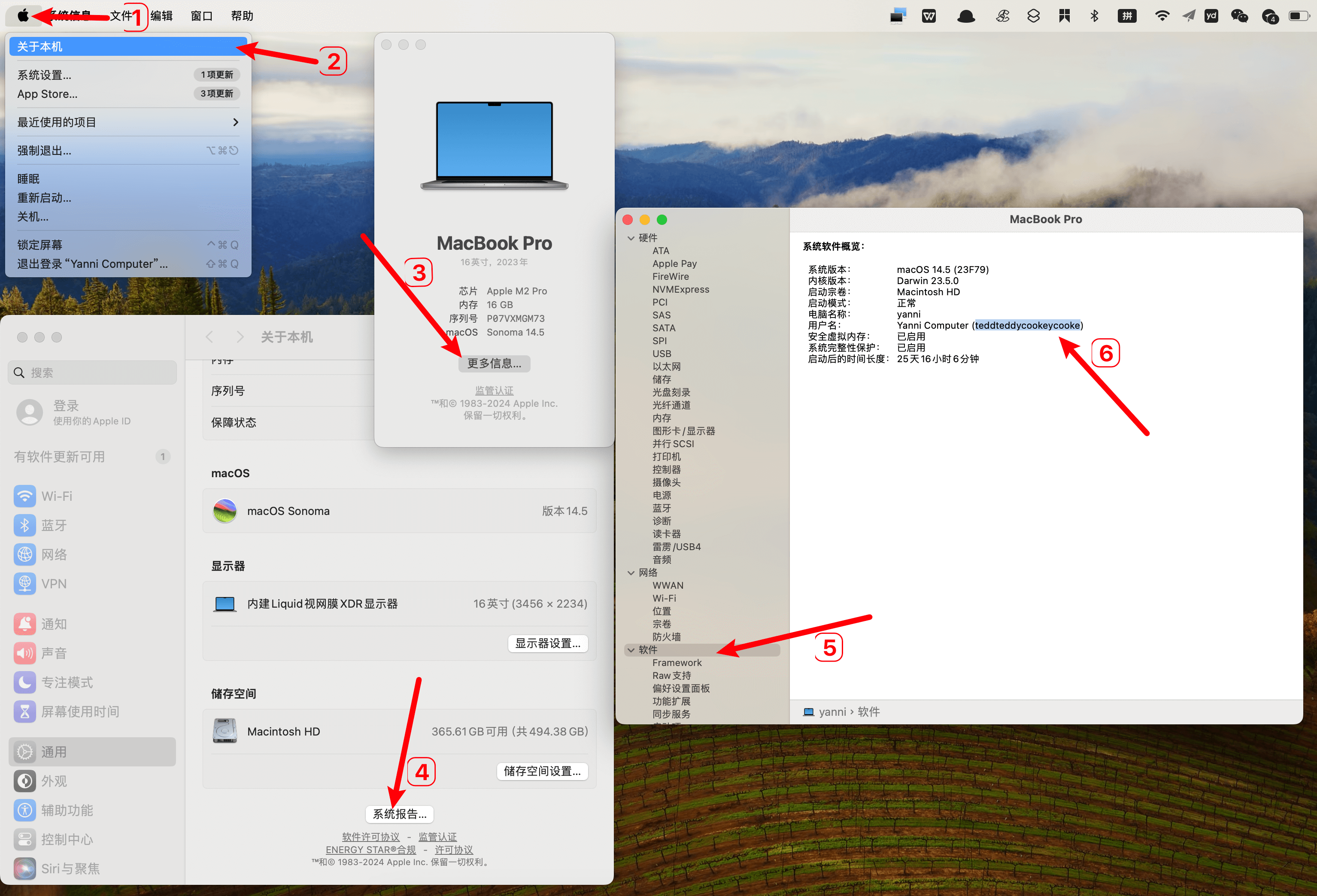This screenshot has width=1317, height=896.
Task: Open the 软件许可协议 link
Action: coord(370,836)
